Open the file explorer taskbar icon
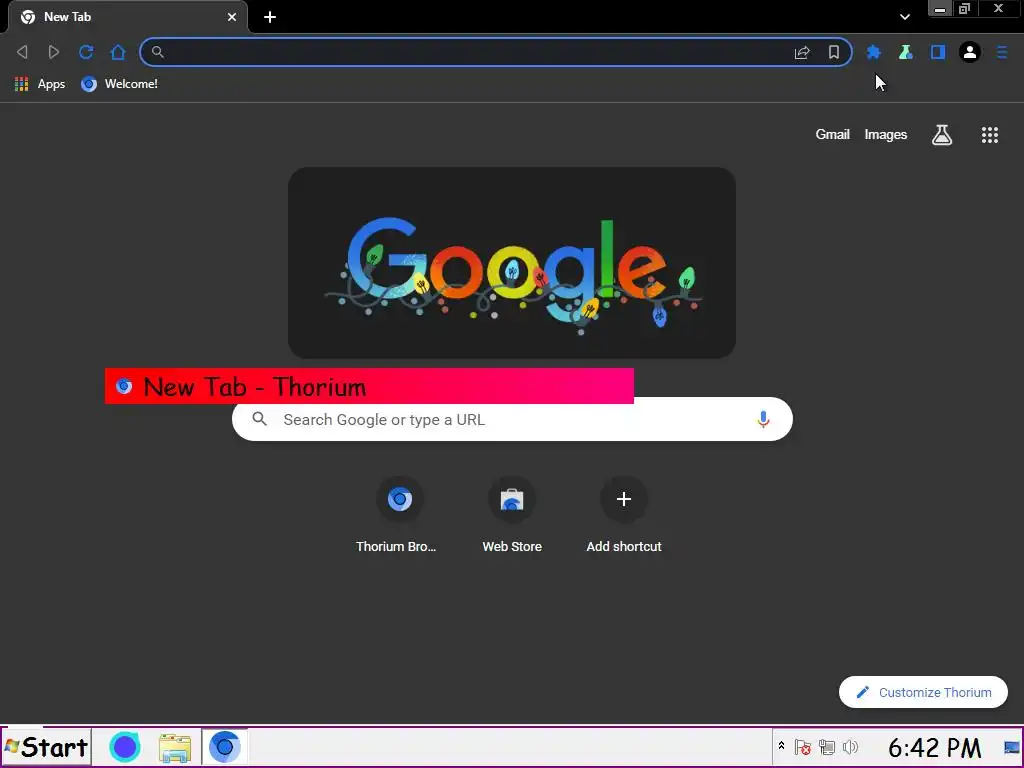 click(x=175, y=748)
